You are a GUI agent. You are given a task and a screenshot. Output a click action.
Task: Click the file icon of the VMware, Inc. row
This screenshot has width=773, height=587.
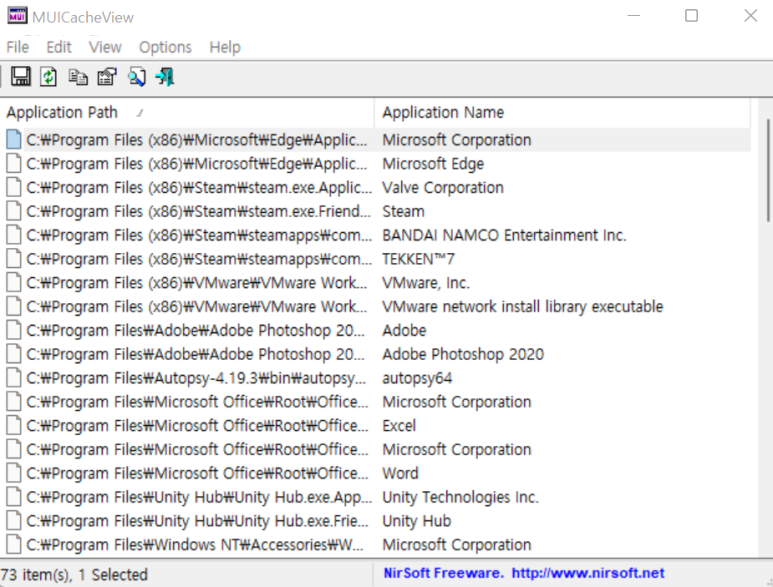click(x=14, y=282)
